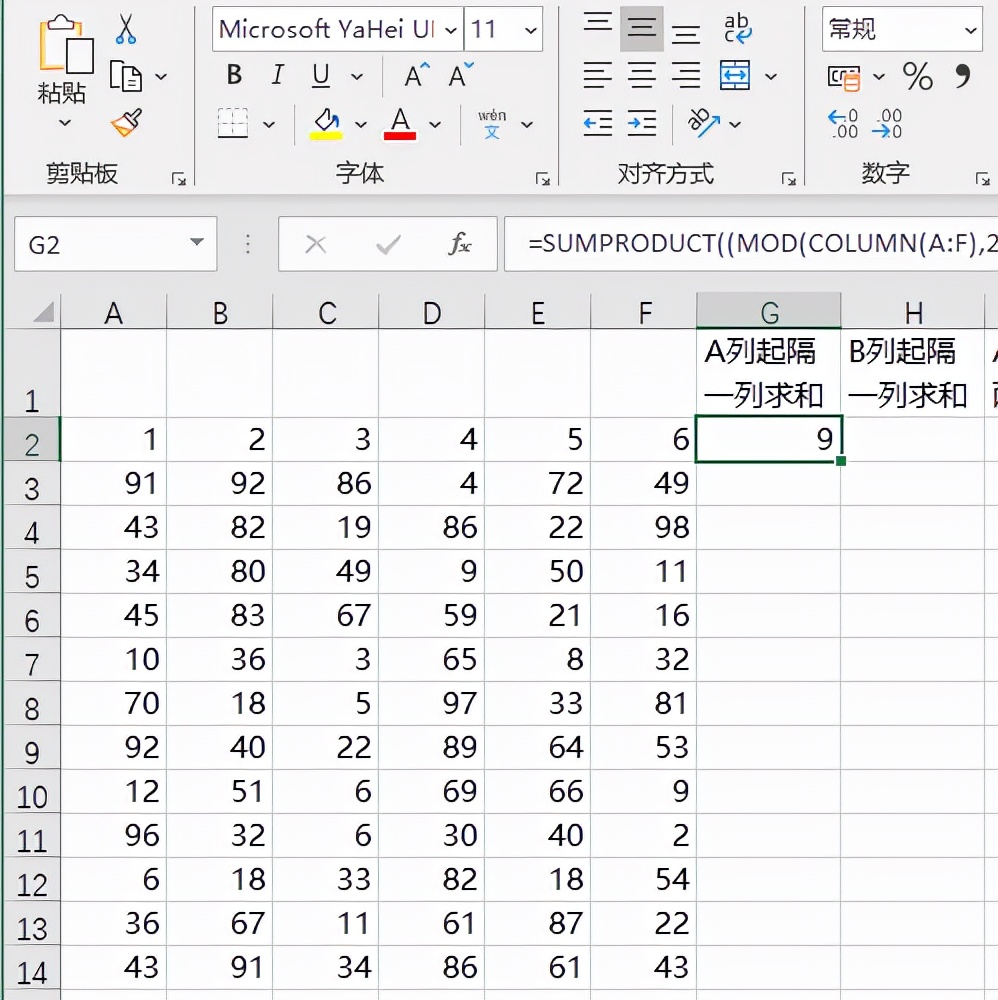Screen dimensions: 998x1000
Task: Click the Select All corner triangle
Action: [44, 312]
